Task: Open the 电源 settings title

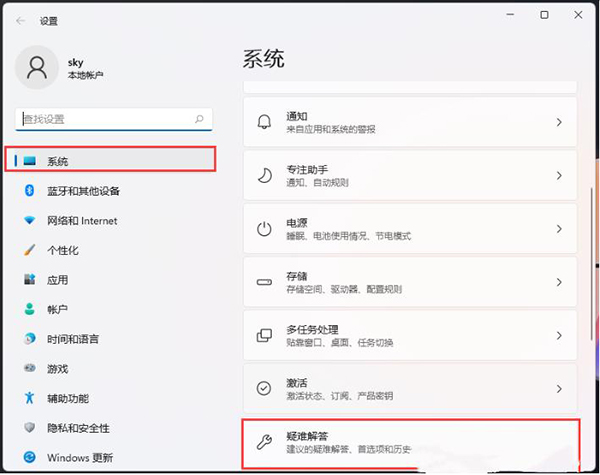Action: pyautogui.click(x=297, y=222)
